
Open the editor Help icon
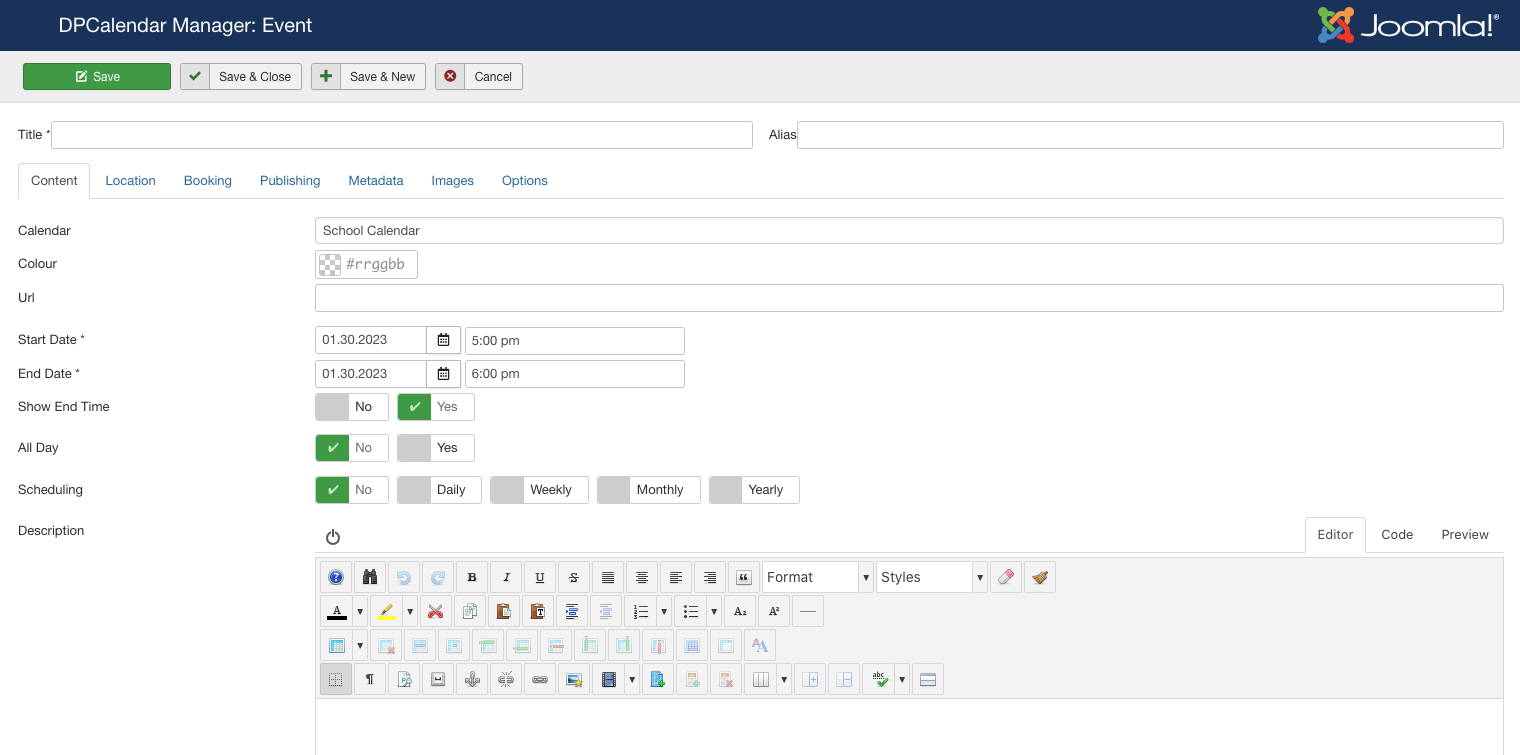click(336, 577)
